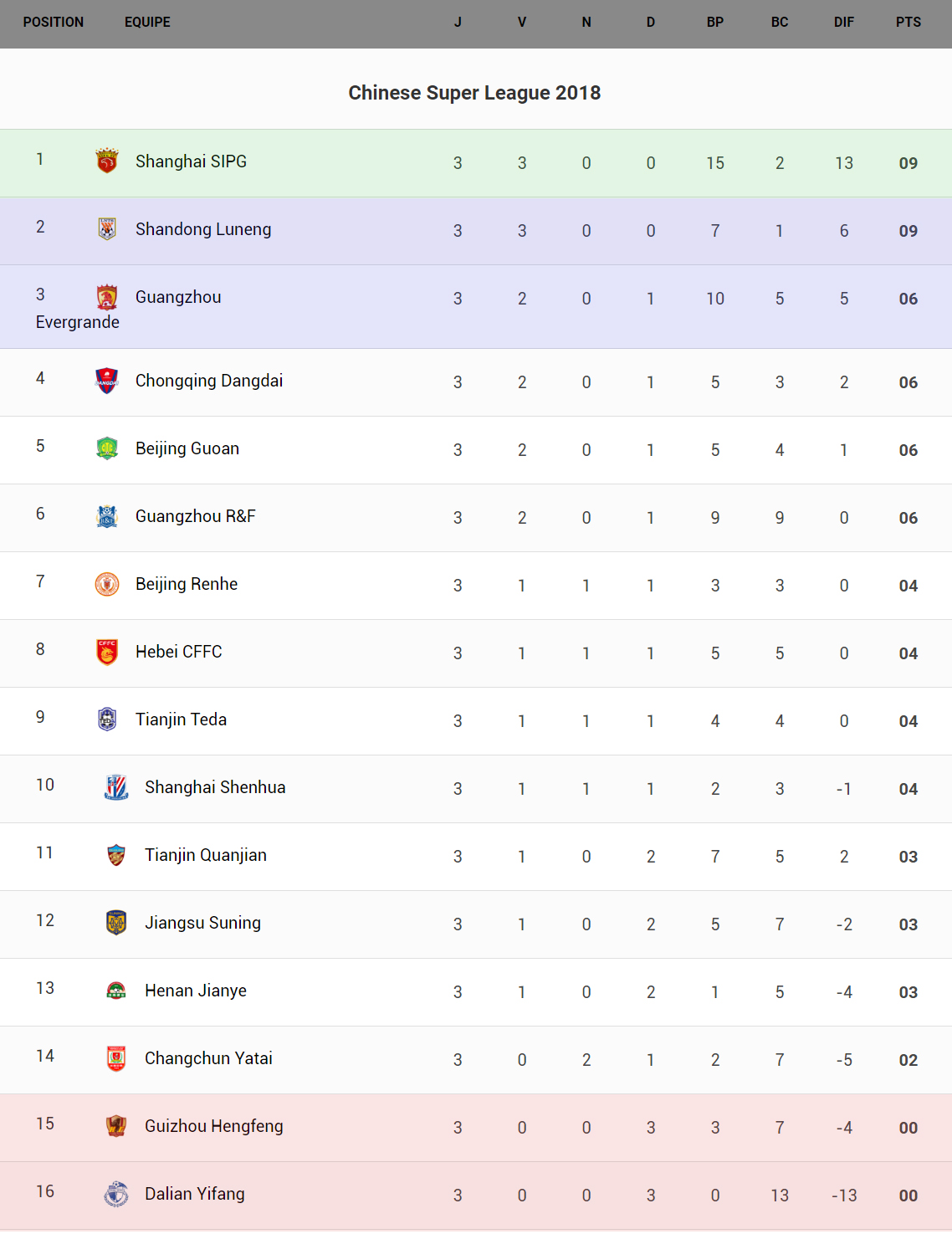Click the DIF column header

843,23
